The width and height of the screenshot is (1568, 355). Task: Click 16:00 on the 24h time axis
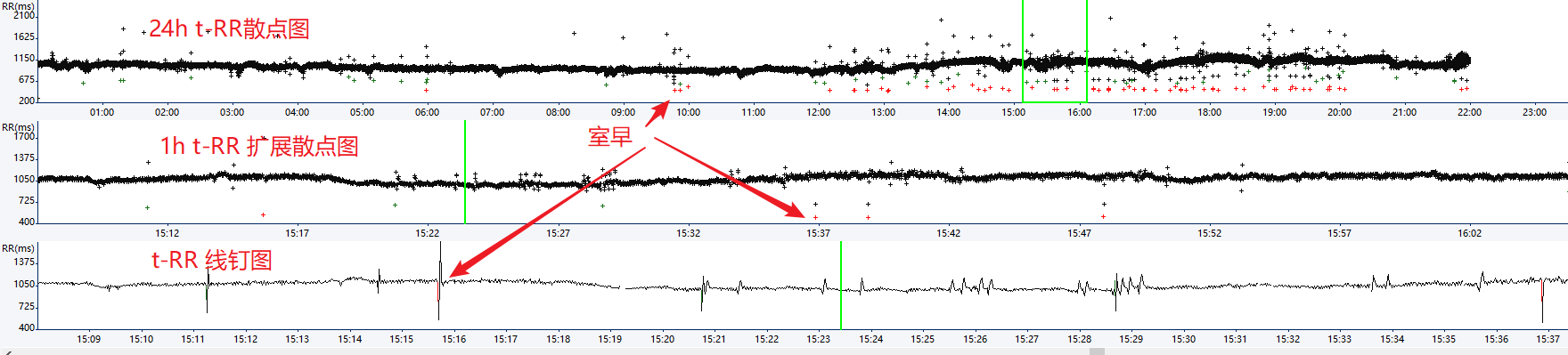point(1080,112)
